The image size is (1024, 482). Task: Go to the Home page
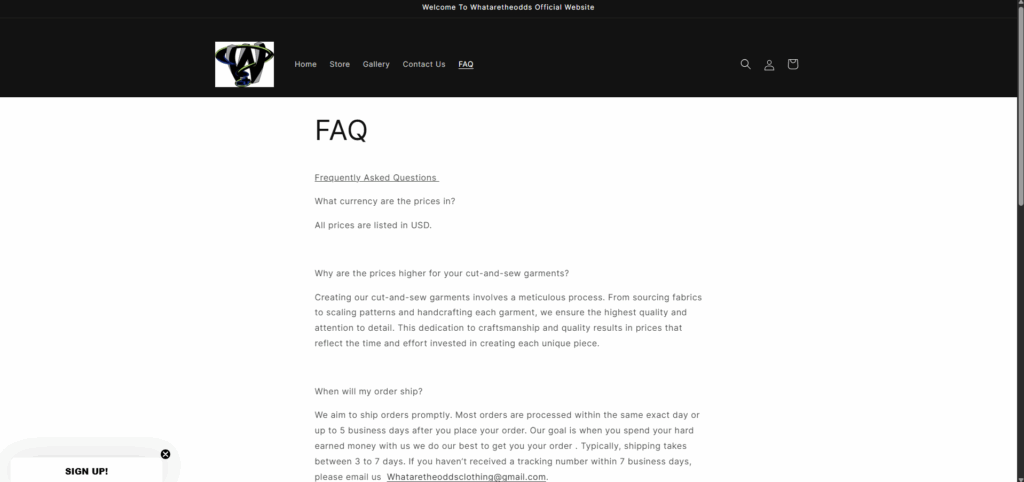306,64
